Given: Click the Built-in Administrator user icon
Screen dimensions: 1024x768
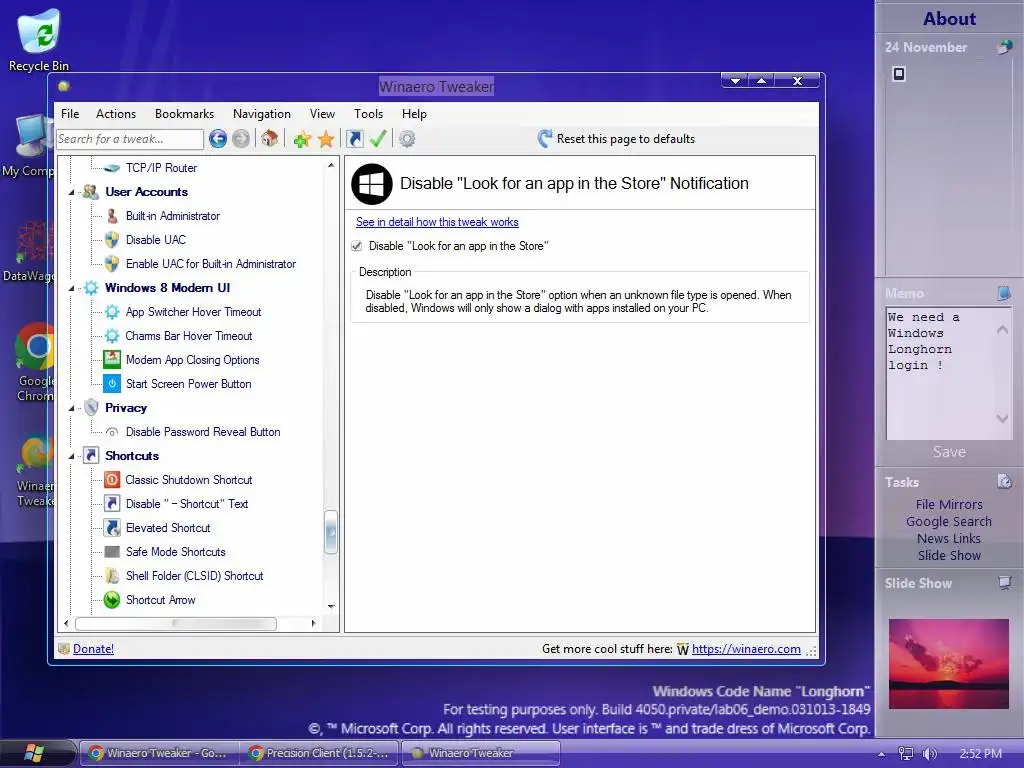Looking at the screenshot, I should click(x=112, y=216).
